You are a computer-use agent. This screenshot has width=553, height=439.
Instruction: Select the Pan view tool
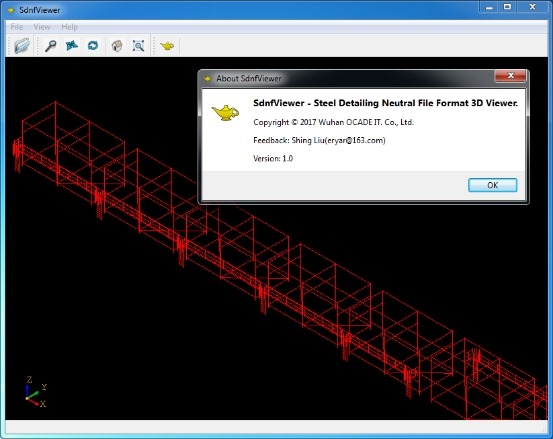point(72,45)
